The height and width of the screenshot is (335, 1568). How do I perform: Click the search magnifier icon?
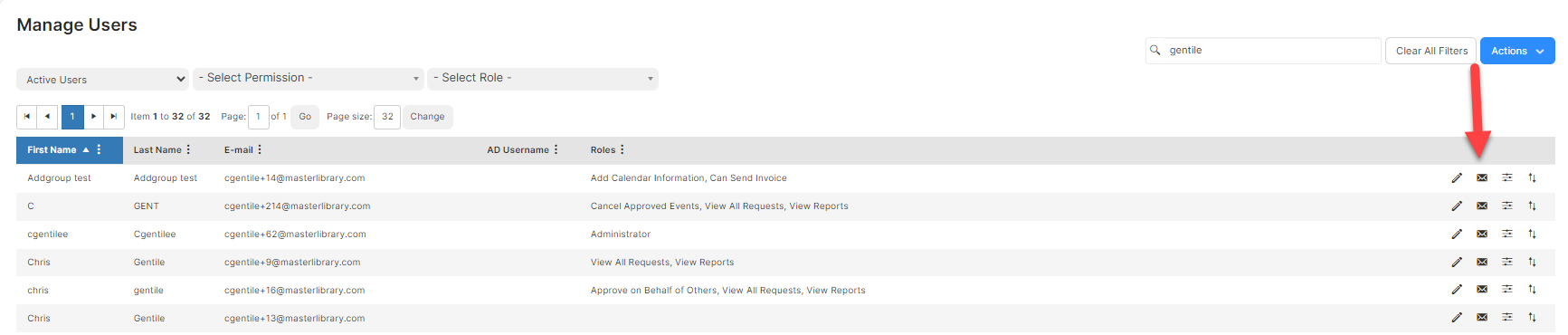pos(1155,51)
